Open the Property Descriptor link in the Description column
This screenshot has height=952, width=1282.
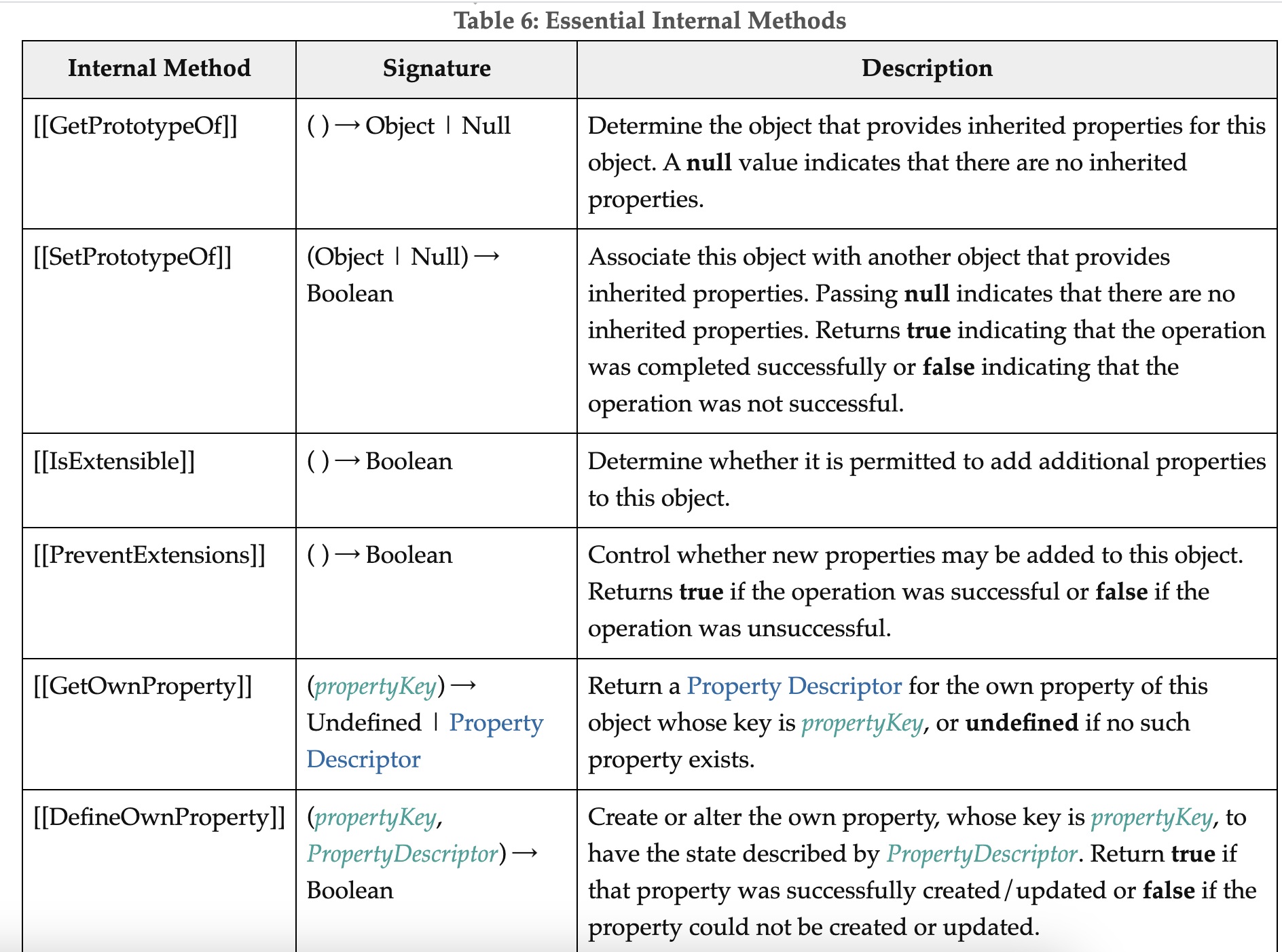pos(794,686)
